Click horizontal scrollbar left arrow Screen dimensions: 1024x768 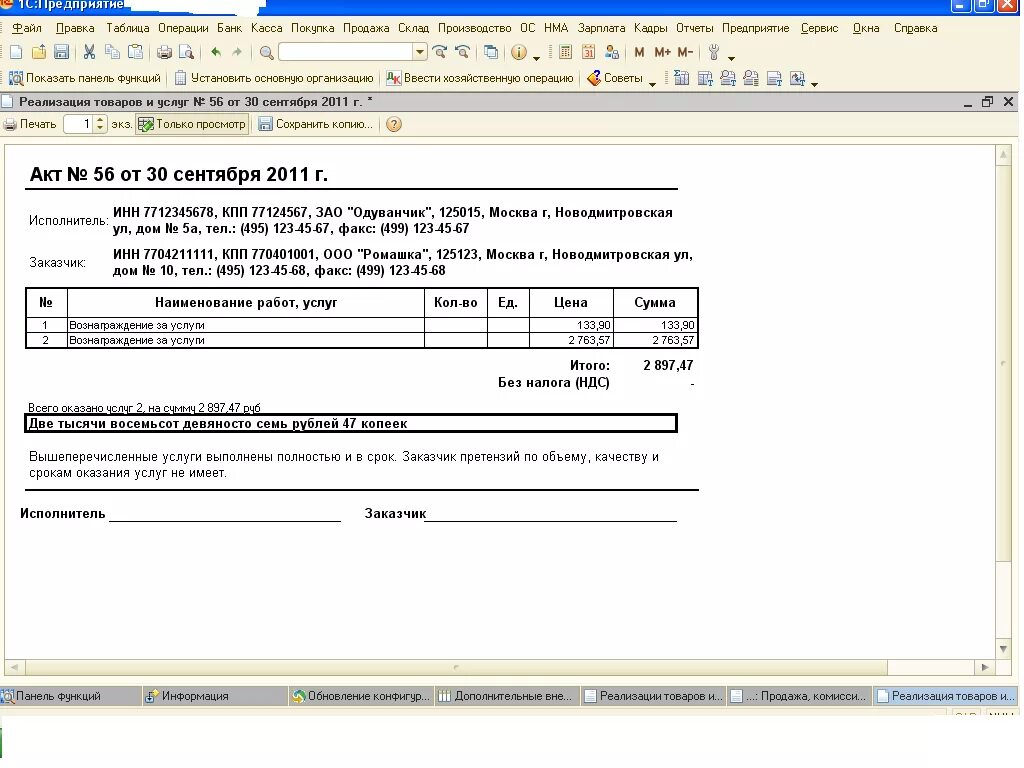(14, 667)
